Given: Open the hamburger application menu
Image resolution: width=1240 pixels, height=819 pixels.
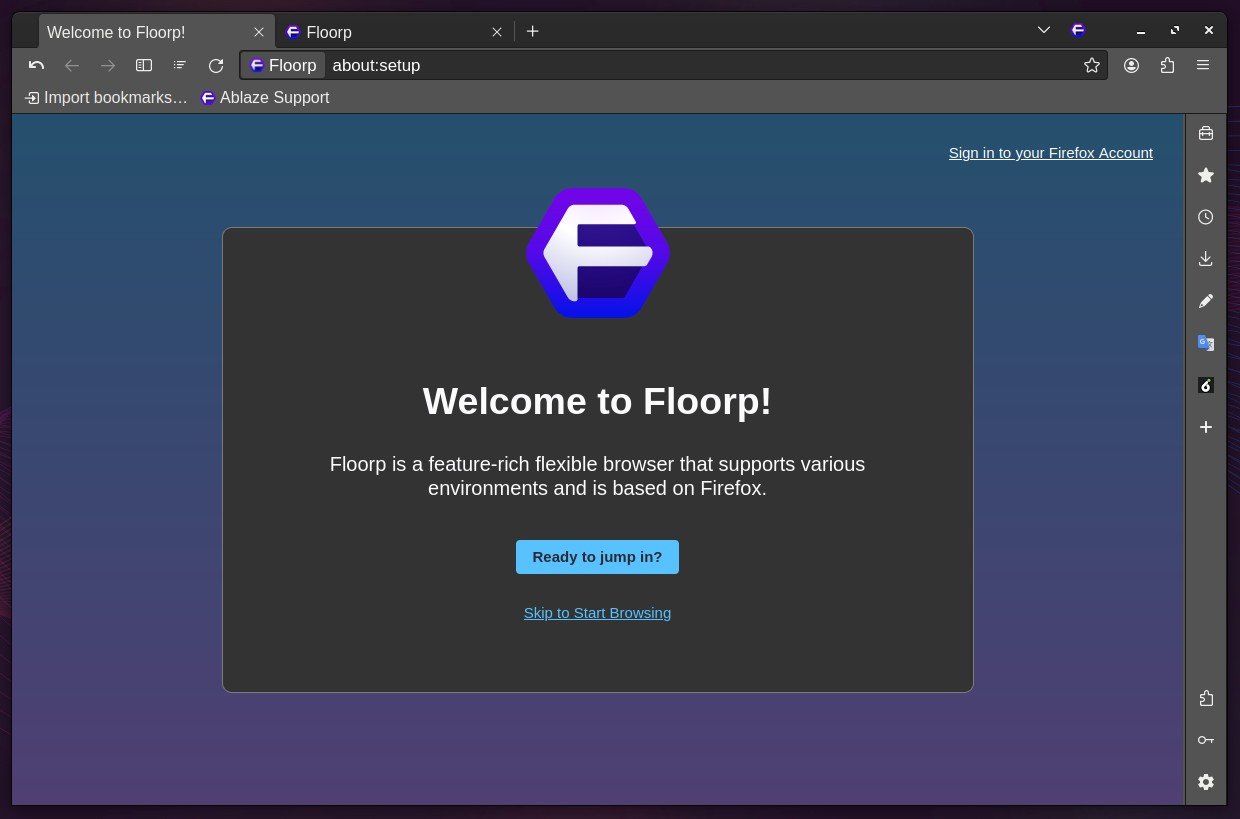Looking at the screenshot, I should tap(1203, 65).
